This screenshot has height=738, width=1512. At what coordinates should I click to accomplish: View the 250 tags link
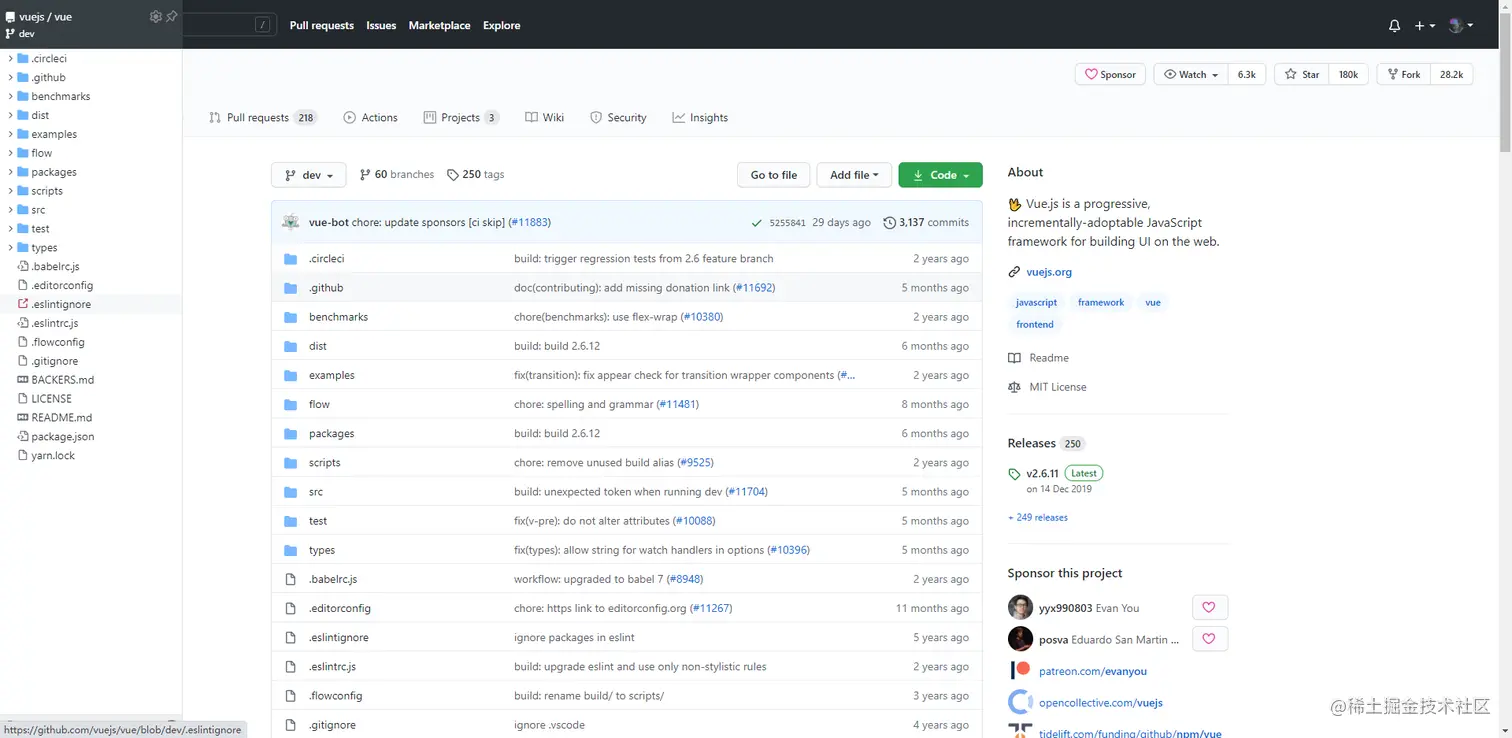(475, 174)
